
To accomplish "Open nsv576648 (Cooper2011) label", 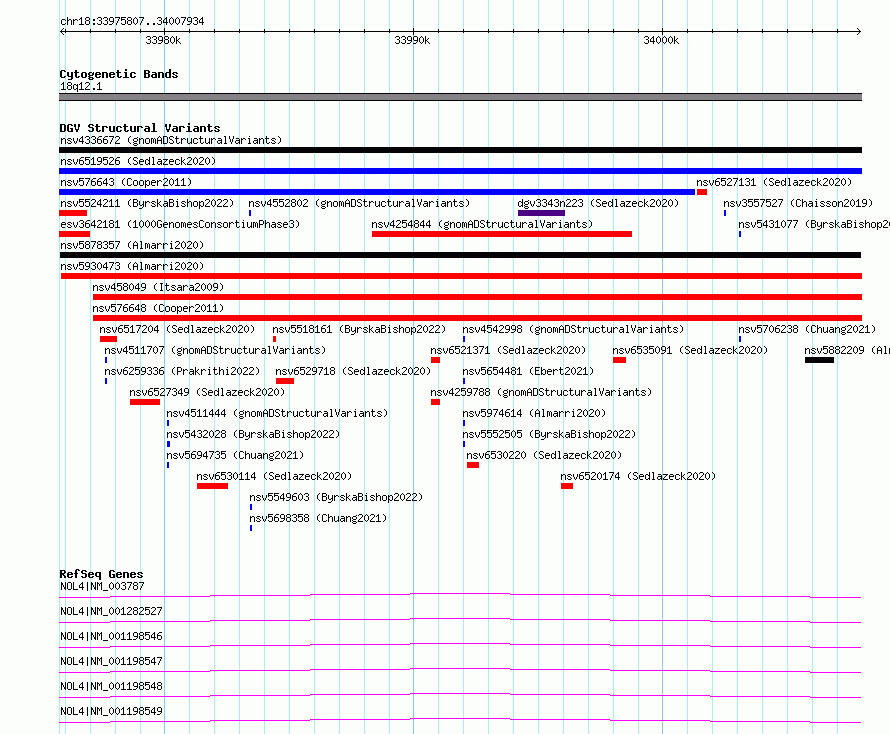I will (x=158, y=308).
